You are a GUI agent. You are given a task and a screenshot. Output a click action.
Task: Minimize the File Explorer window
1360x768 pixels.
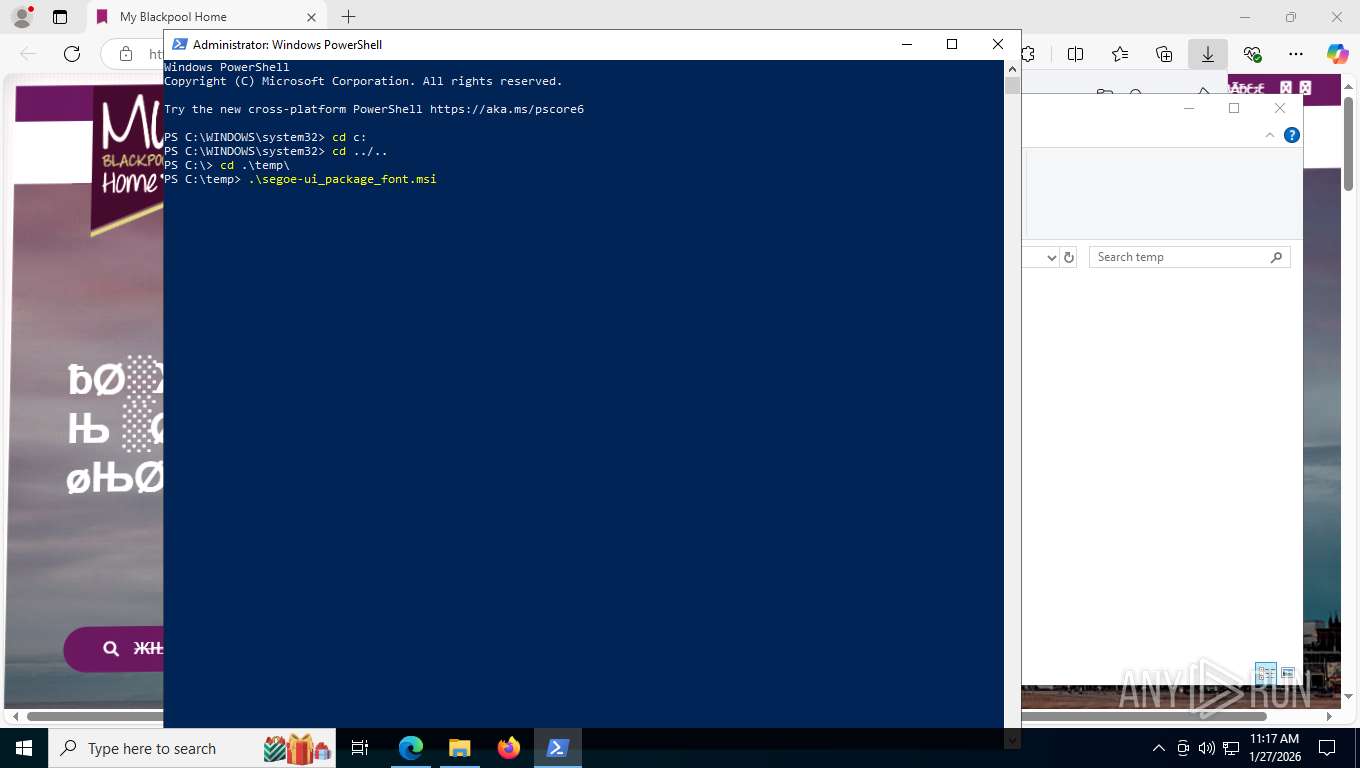[1189, 108]
